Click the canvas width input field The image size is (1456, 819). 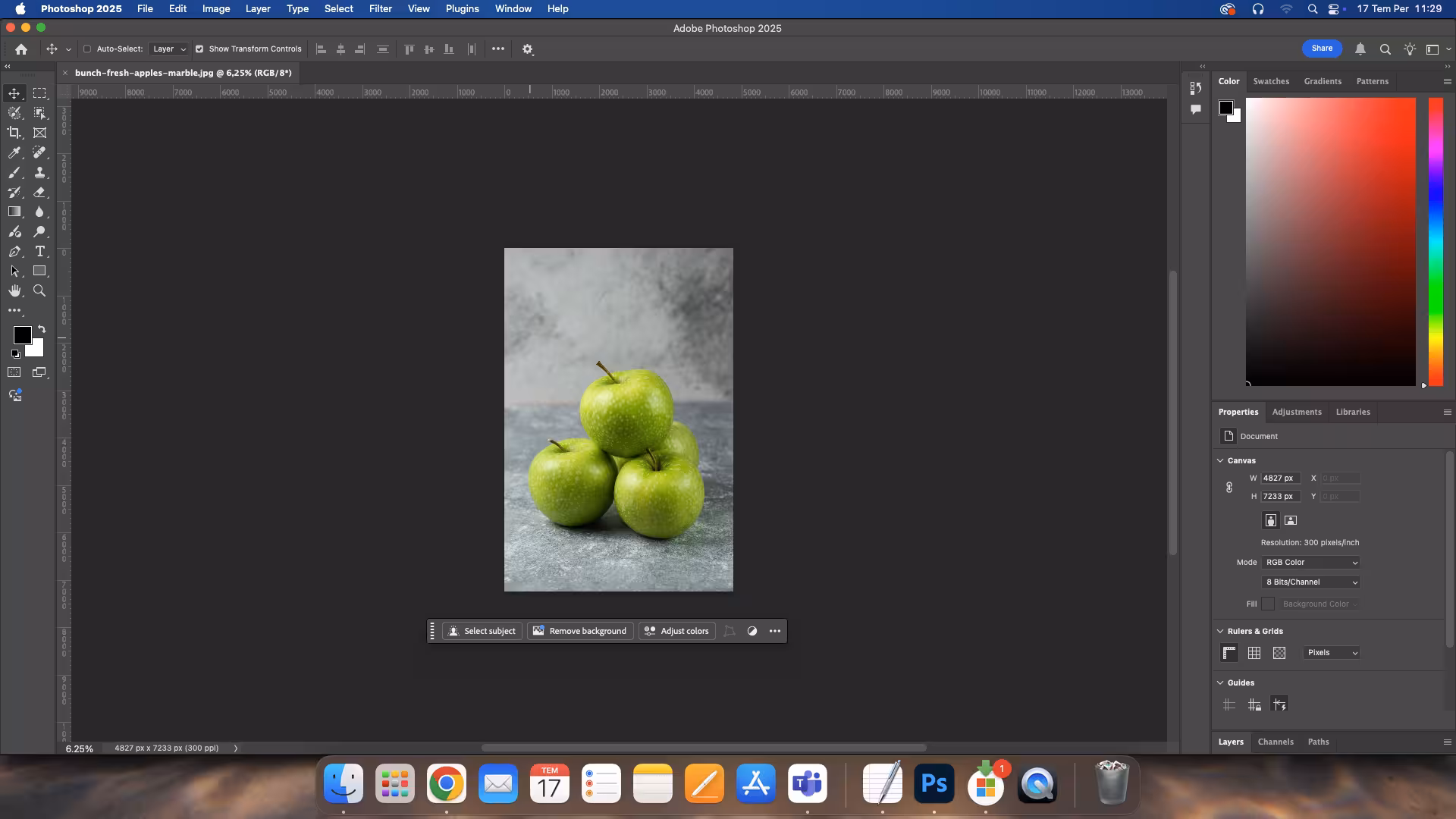[1281, 479]
